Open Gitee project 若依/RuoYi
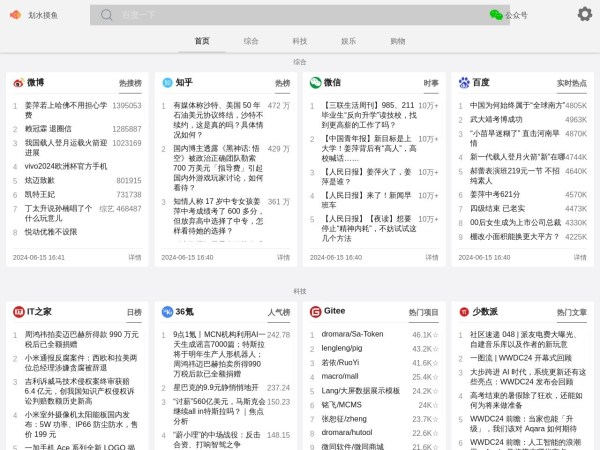This screenshot has width=600, height=450. [x=340, y=362]
